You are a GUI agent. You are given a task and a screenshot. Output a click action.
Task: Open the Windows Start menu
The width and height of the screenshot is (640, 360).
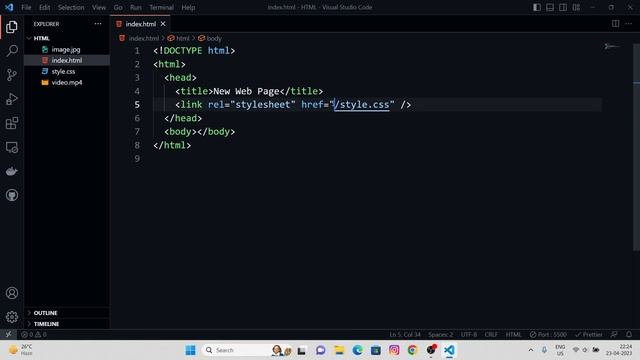pos(190,350)
